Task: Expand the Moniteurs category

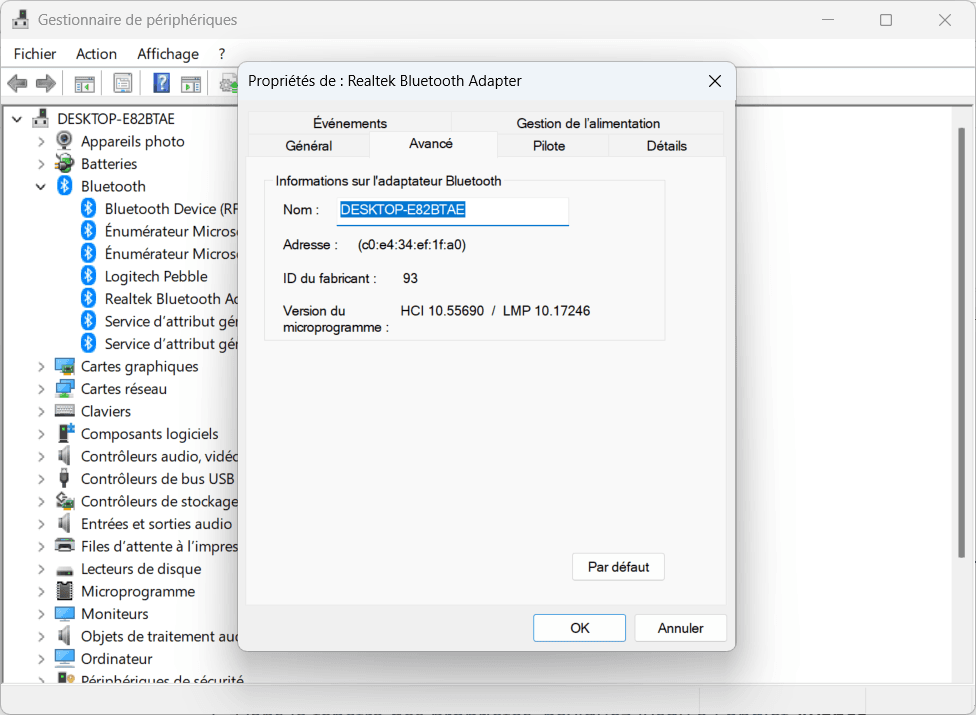Action: (41, 614)
